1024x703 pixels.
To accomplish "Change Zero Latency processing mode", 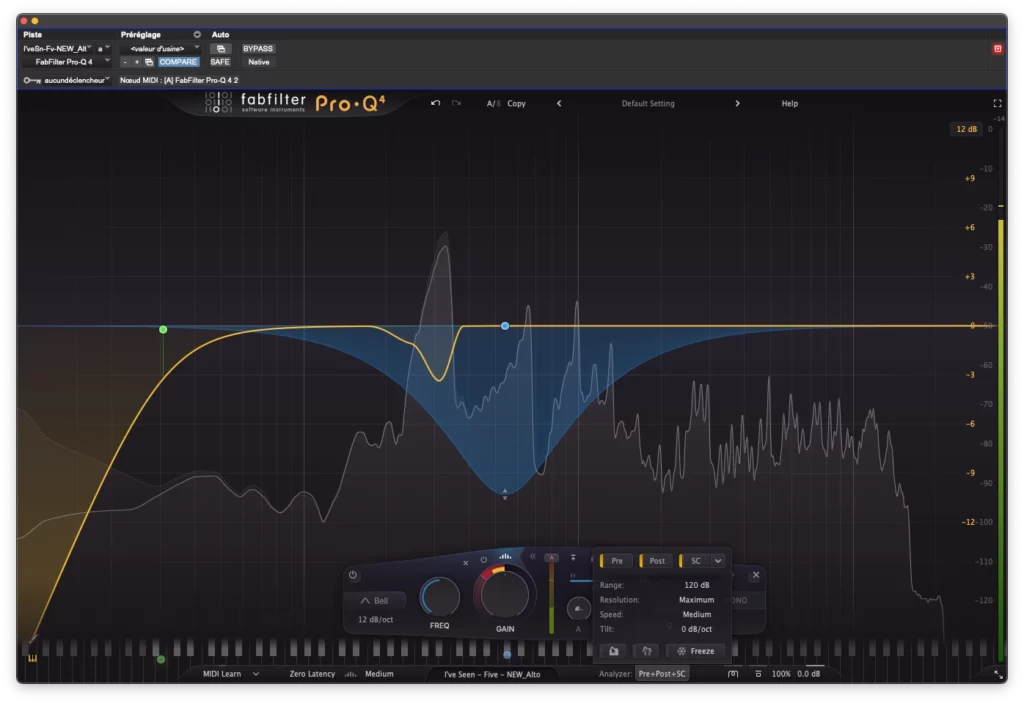I will point(312,674).
